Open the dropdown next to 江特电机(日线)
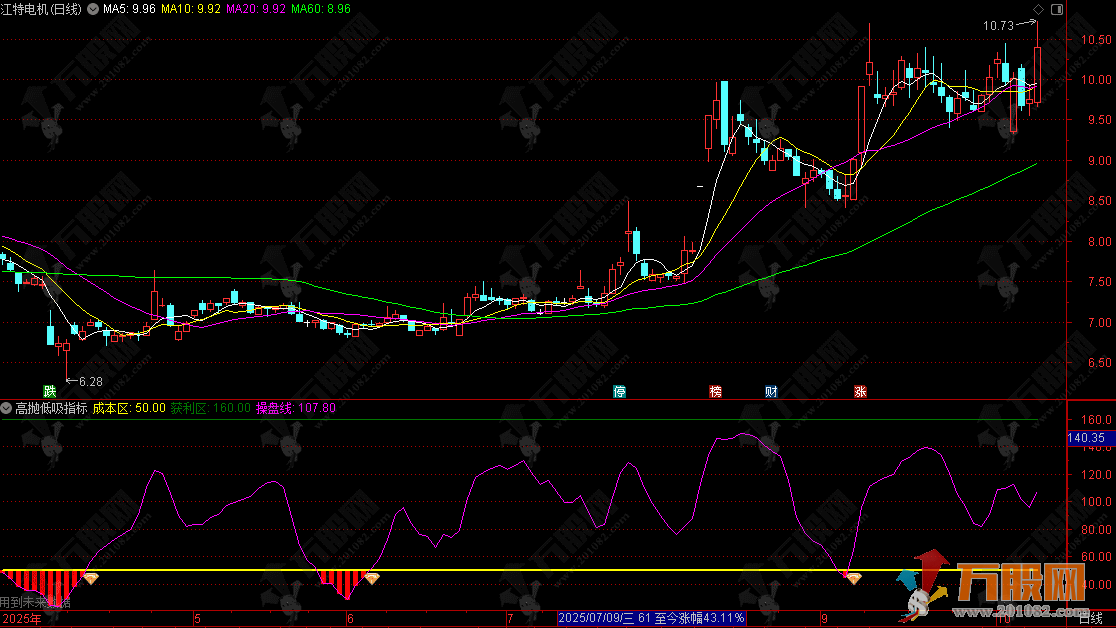 (93, 9)
